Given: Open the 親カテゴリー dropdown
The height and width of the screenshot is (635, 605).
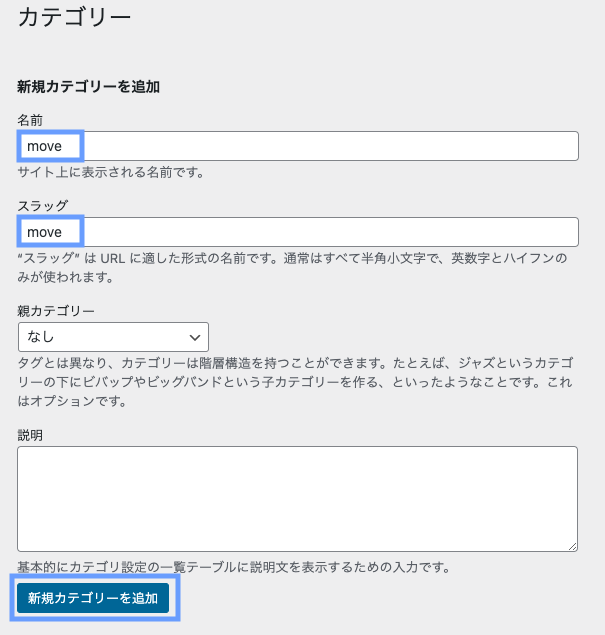Looking at the screenshot, I should (112, 337).
